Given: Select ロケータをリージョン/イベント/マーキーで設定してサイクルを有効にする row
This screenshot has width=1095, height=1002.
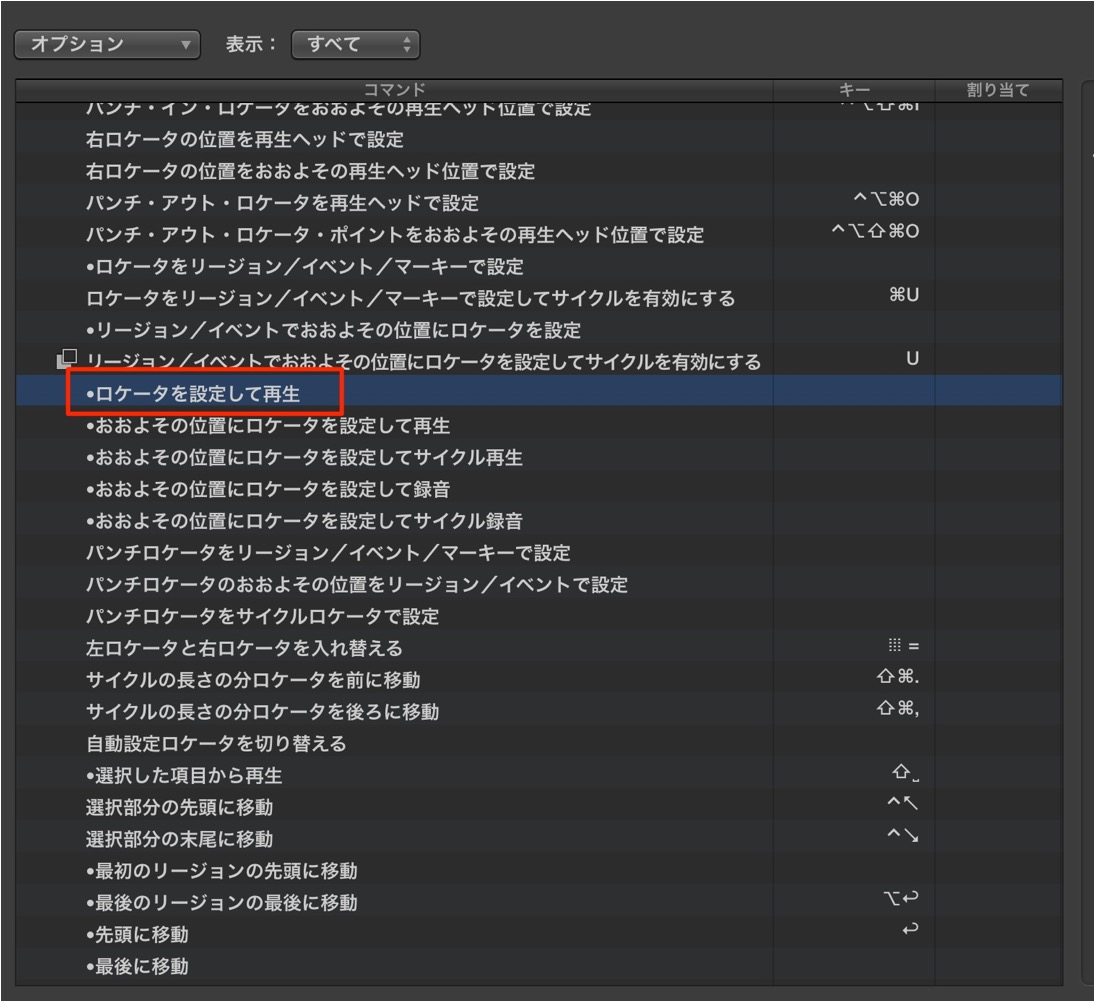Looking at the screenshot, I should tap(539, 298).
